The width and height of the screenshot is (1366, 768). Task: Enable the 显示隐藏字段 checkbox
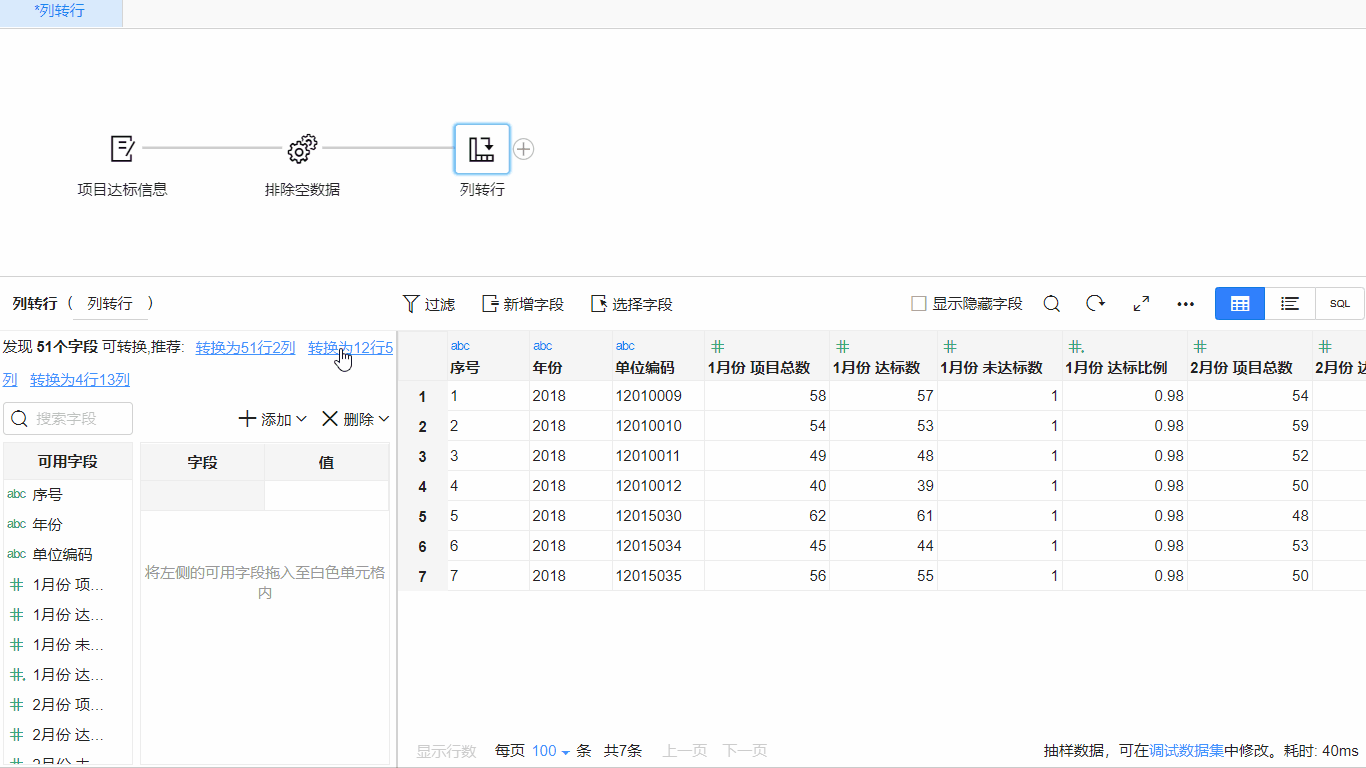pos(919,304)
